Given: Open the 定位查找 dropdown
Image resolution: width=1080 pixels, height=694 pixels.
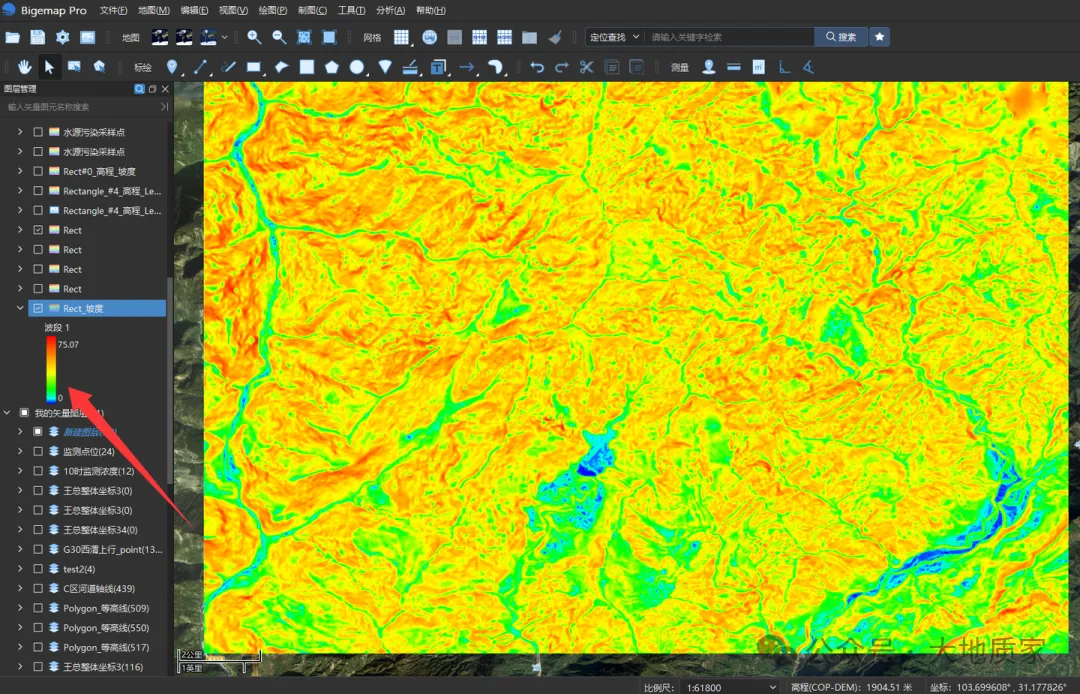Looking at the screenshot, I should (614, 37).
